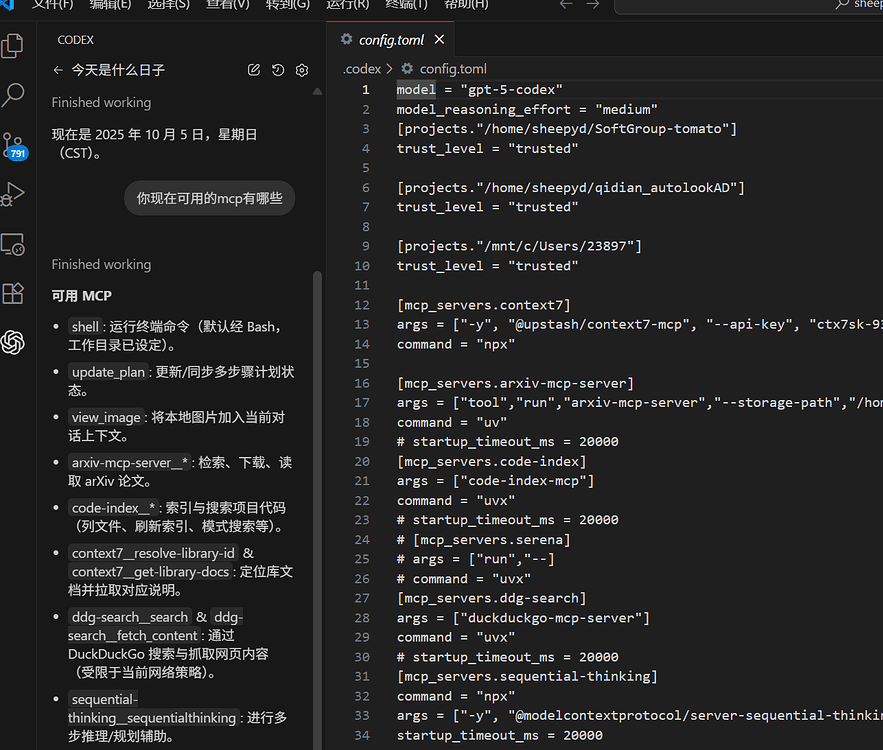The width and height of the screenshot is (883, 750).
Task: Open Source Control with 791 badge
Action: (14, 145)
